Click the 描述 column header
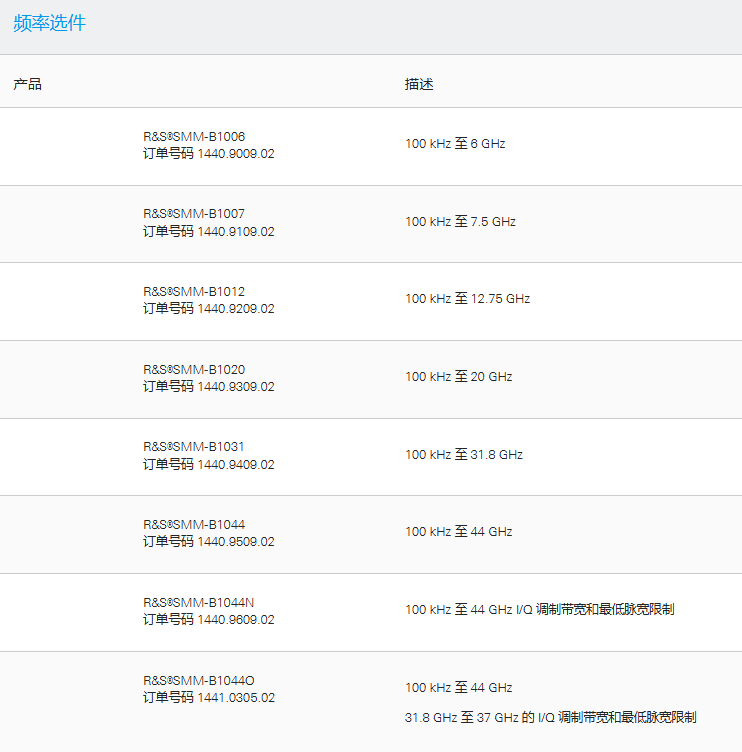Image resolution: width=742 pixels, height=752 pixels. pyautogui.click(x=419, y=84)
